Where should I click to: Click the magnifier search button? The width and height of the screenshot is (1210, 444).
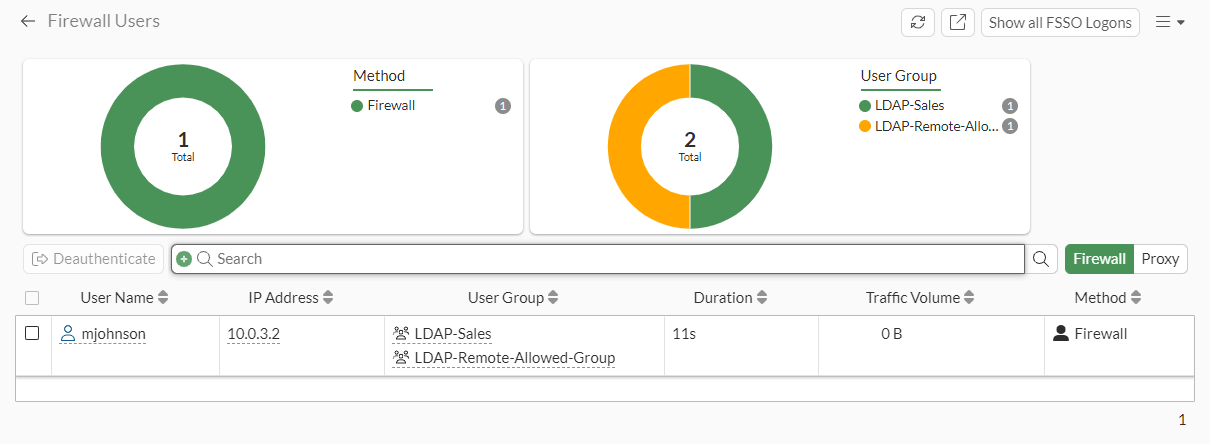click(x=1041, y=259)
